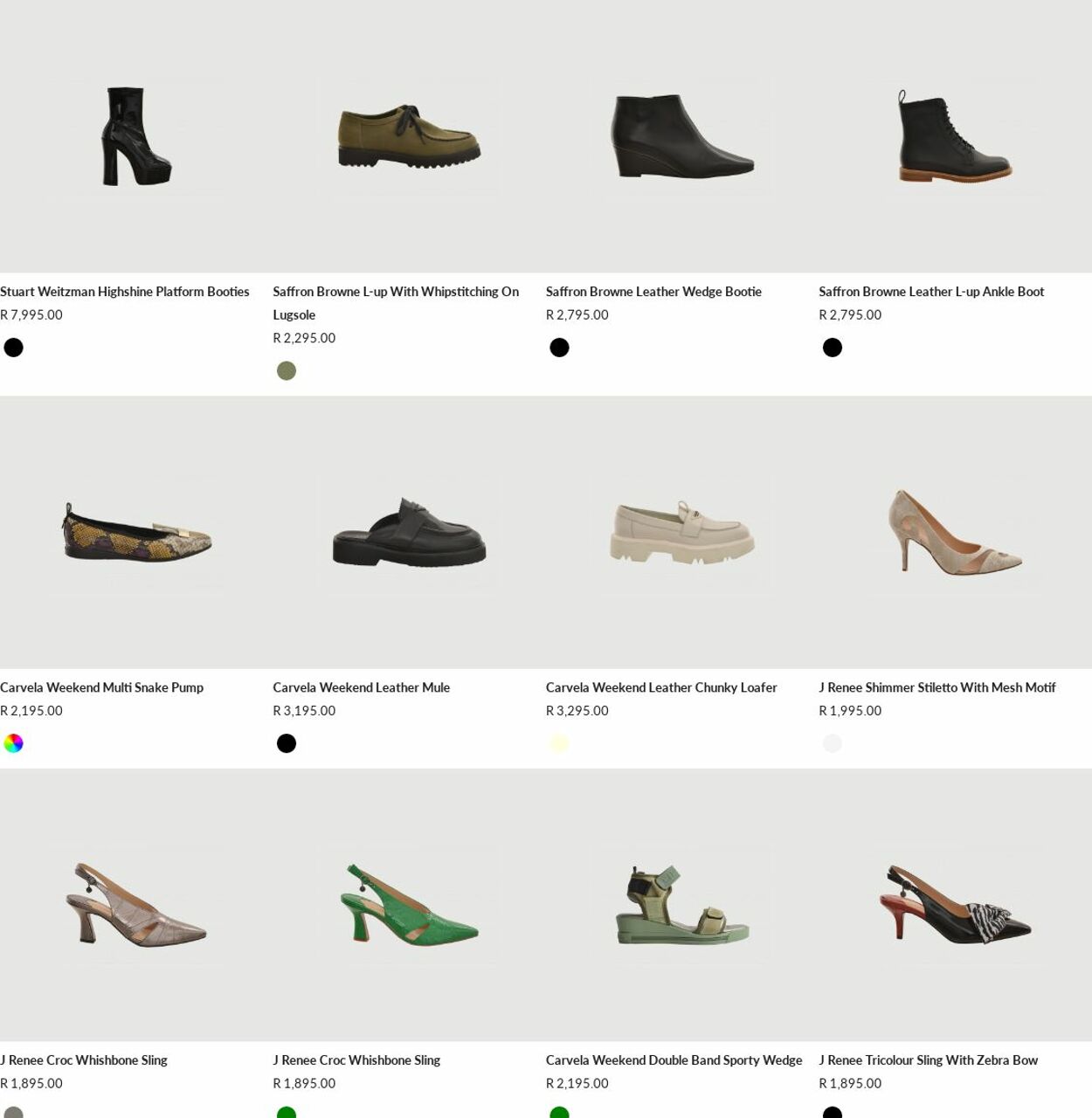The height and width of the screenshot is (1118, 1092).
Task: Open Stuart Weitzman Highshine Platform Booties image
Action: (136, 136)
